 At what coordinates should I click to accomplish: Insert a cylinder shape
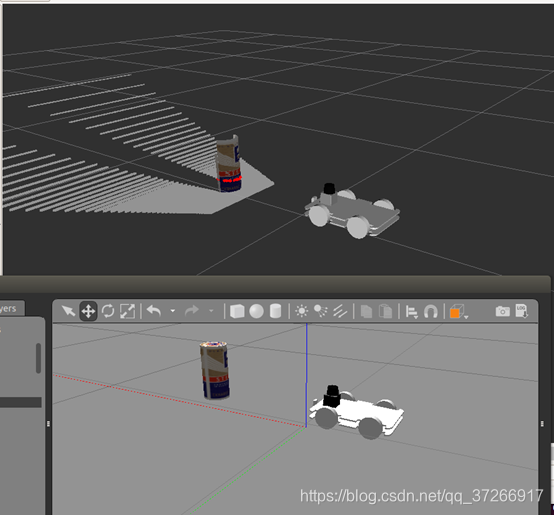[x=276, y=311]
